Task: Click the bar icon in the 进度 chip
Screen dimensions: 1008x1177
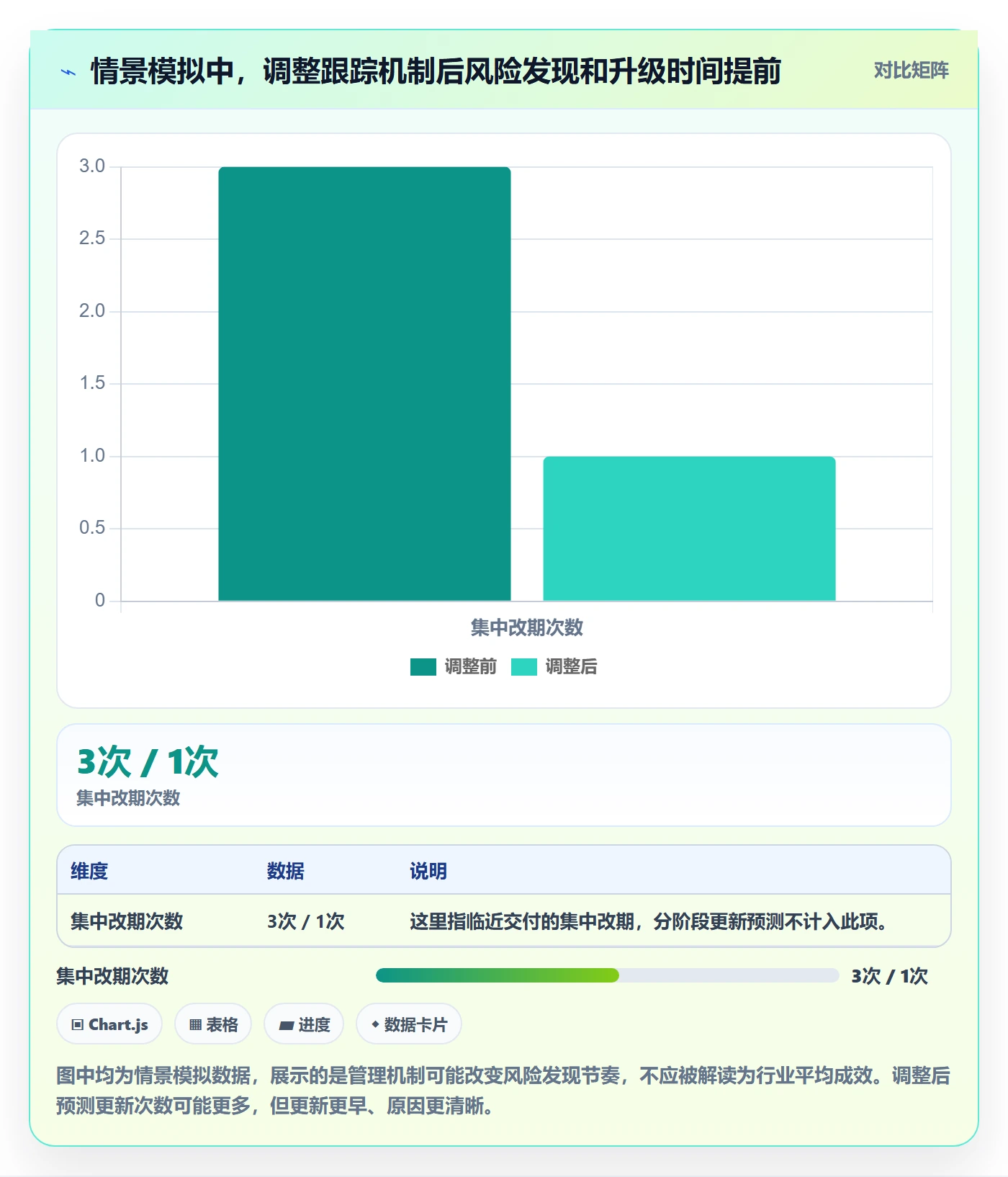Action: (x=286, y=1026)
